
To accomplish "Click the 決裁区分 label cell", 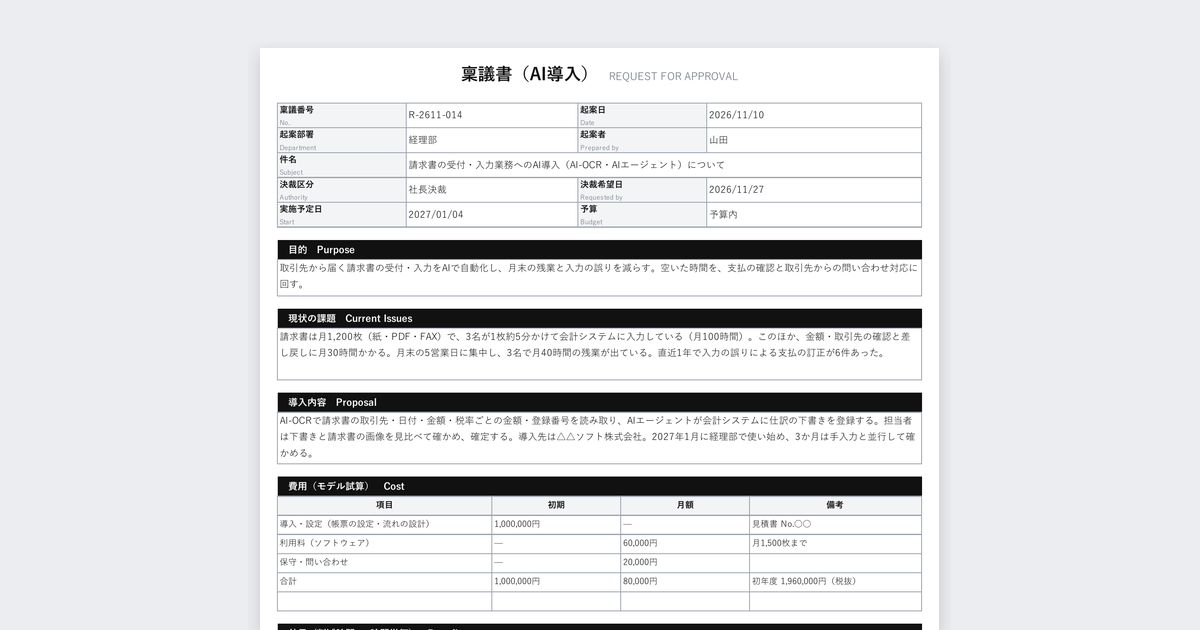I will point(342,190).
